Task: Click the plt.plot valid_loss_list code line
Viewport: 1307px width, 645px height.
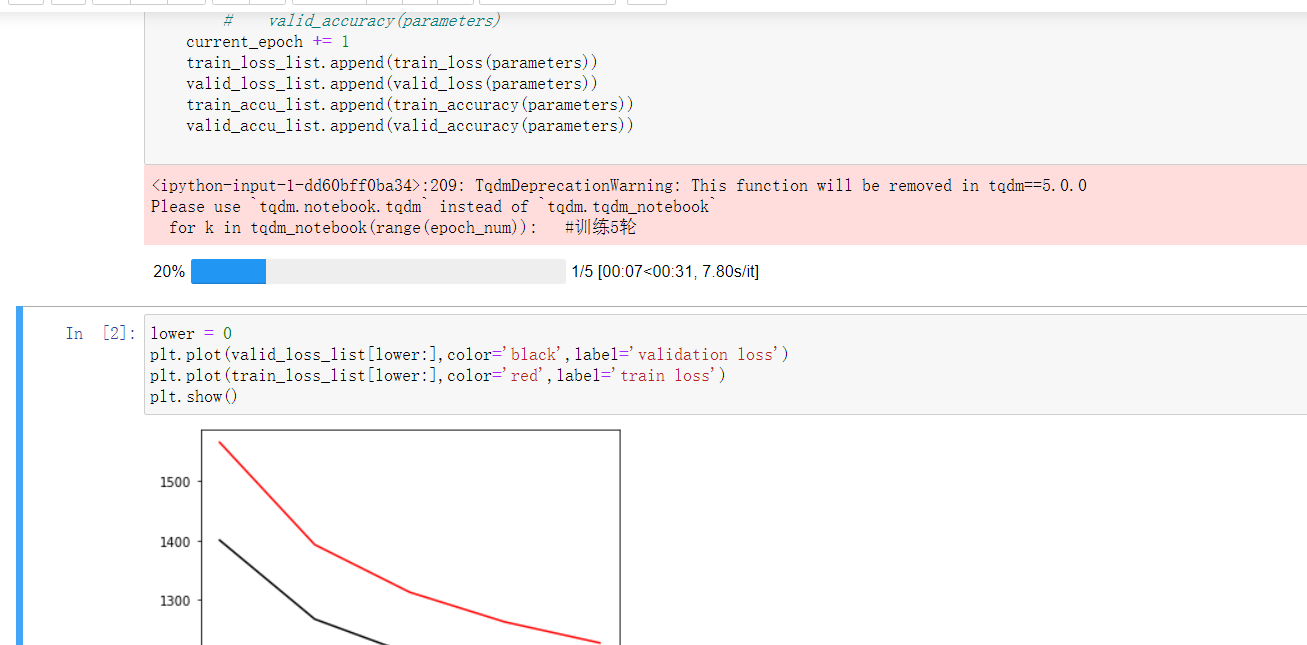Action: 470,355
